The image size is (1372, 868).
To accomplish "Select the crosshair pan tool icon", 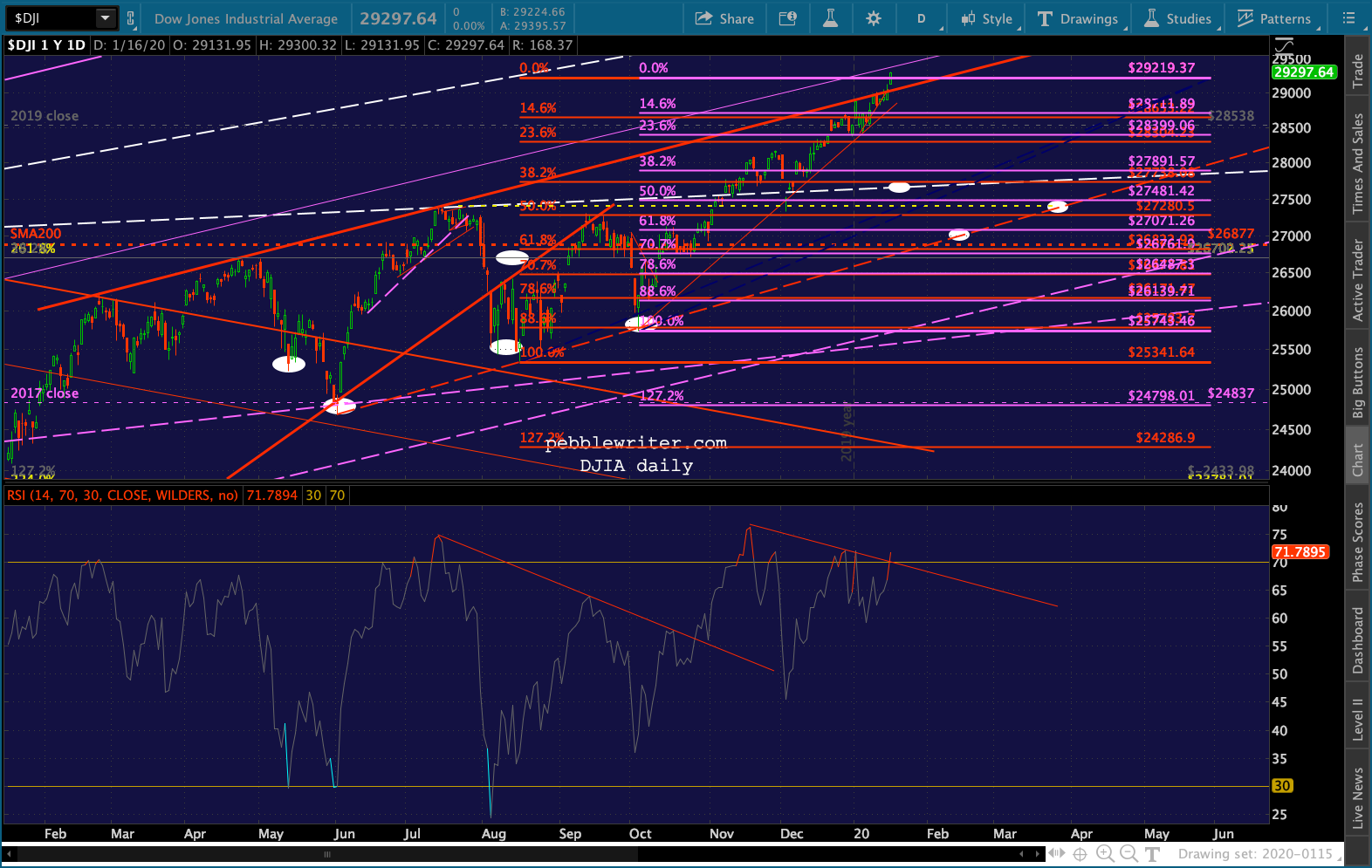I will click(x=1080, y=854).
